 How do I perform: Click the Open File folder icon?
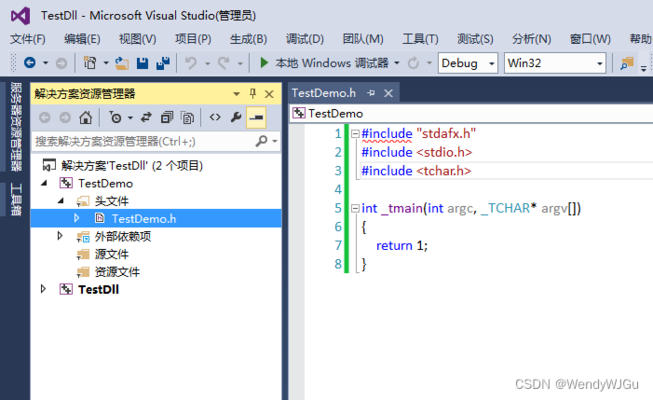point(122,63)
